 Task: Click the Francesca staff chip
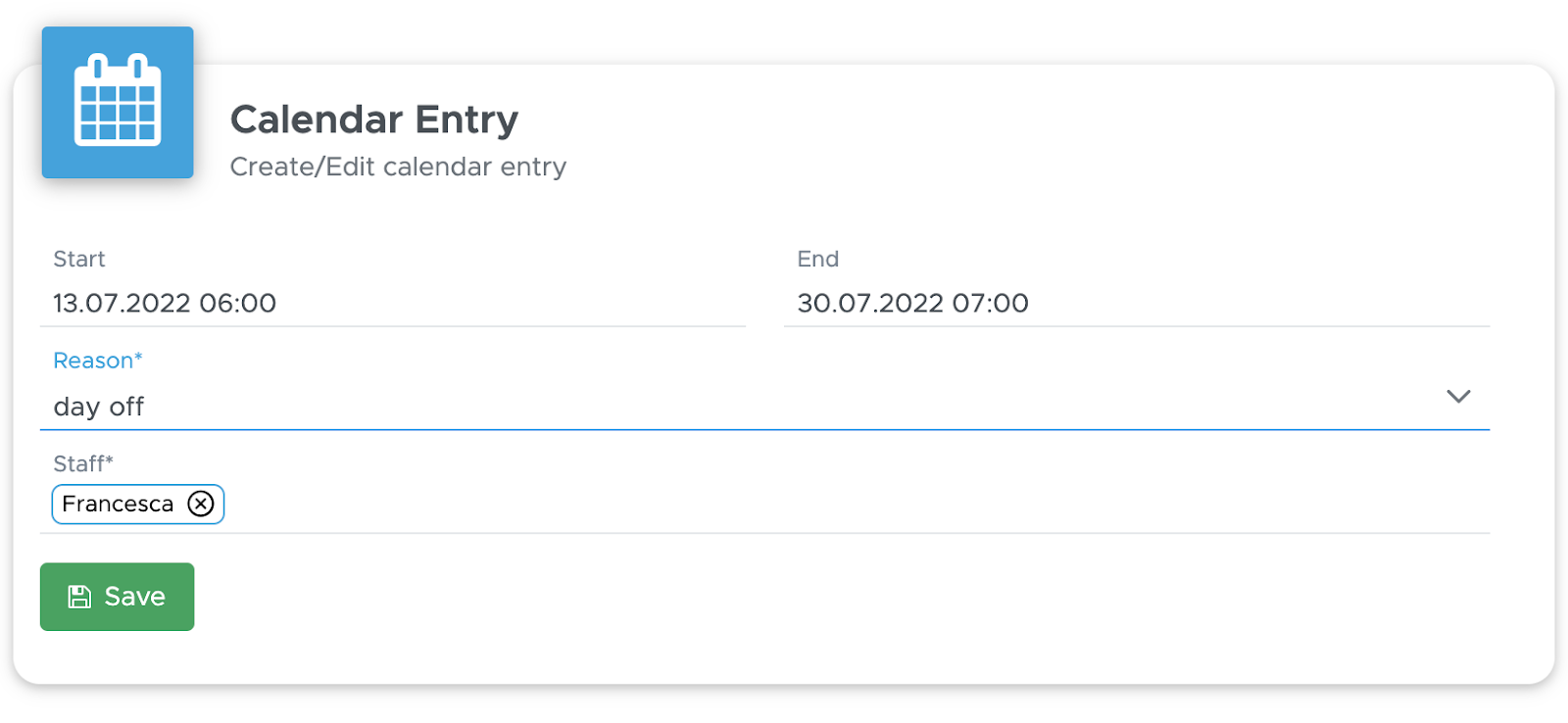point(138,504)
